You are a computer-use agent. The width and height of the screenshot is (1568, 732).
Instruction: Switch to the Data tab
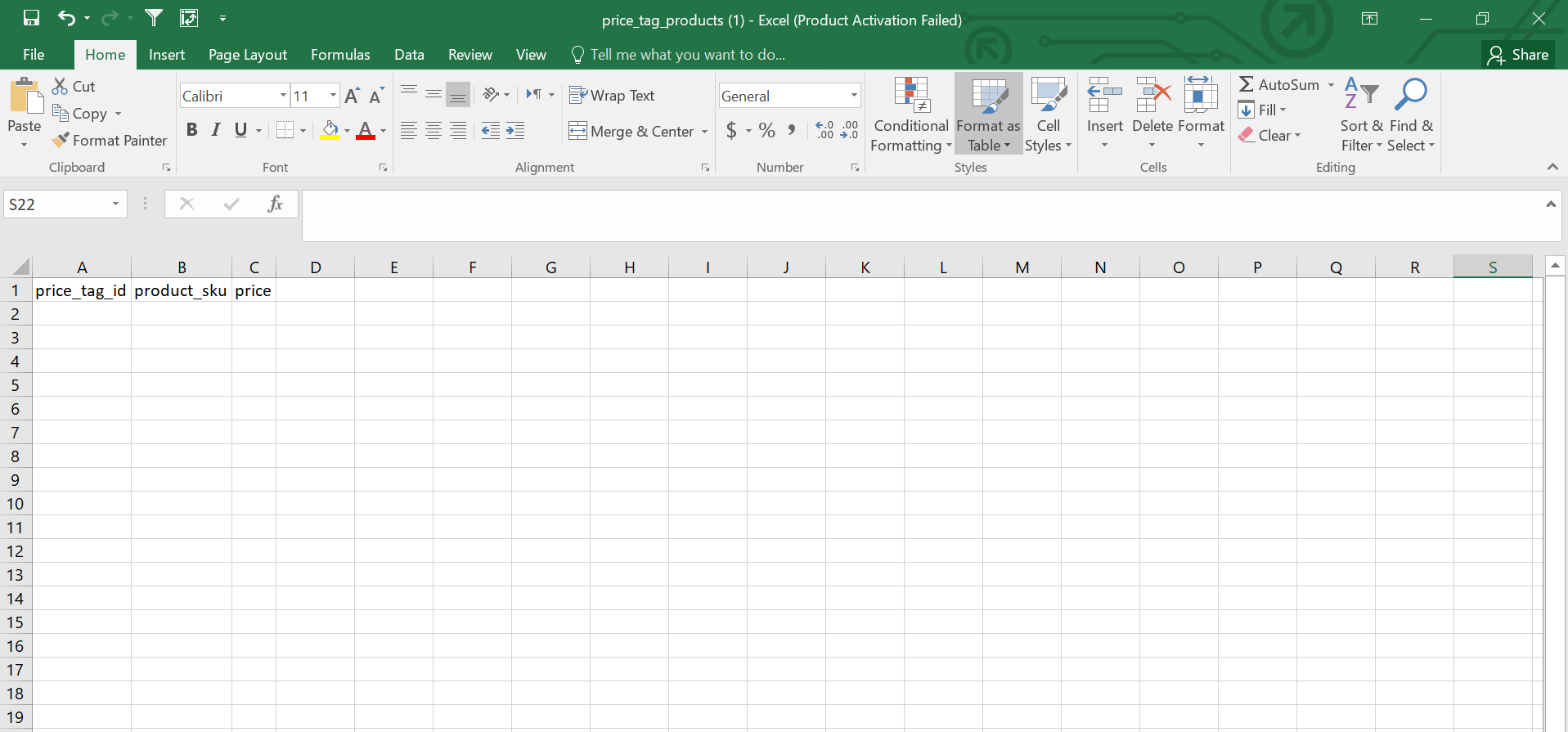tap(409, 55)
